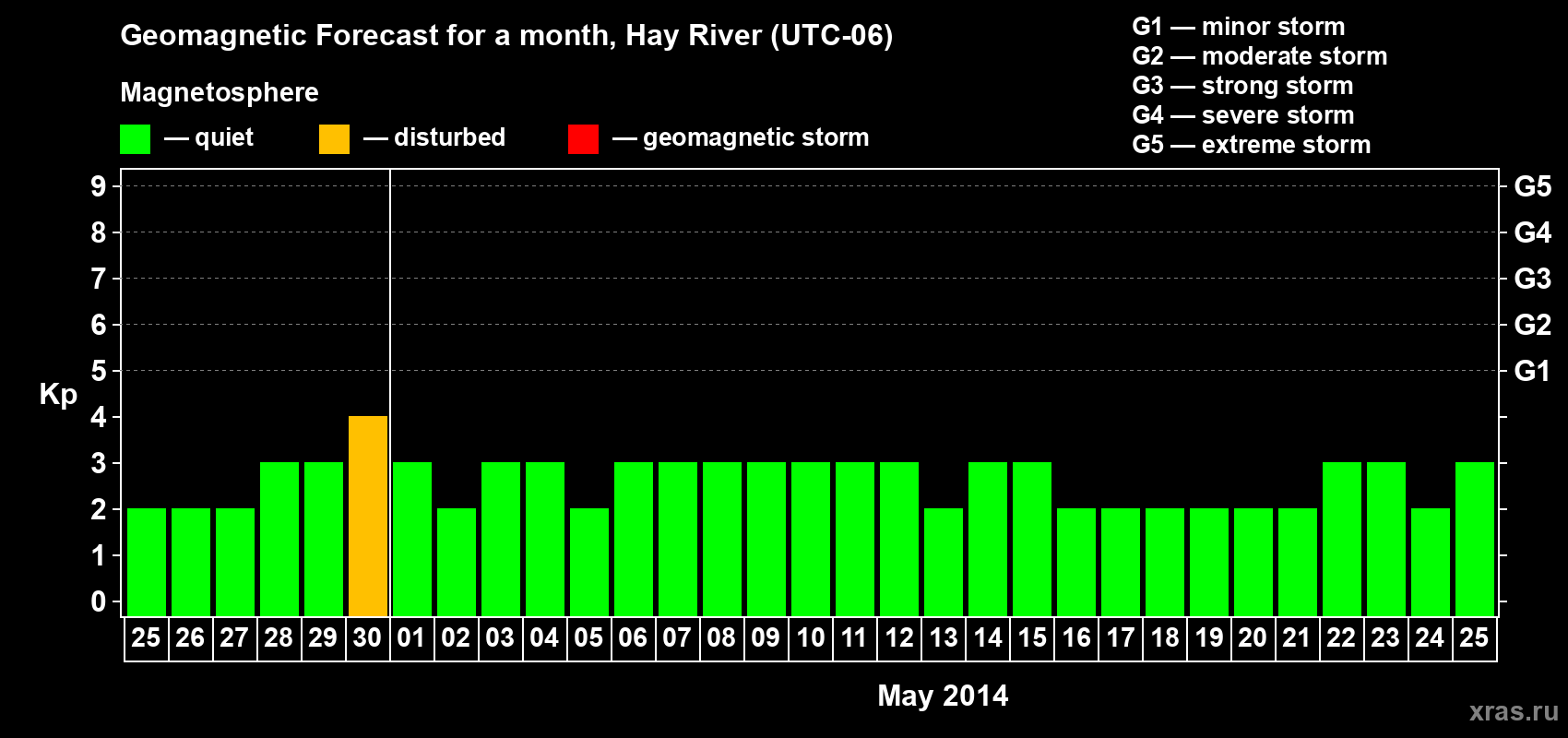Image resolution: width=1568 pixels, height=738 pixels.
Task: Click the Geomagnetic Forecast chart title
Action: point(506,35)
